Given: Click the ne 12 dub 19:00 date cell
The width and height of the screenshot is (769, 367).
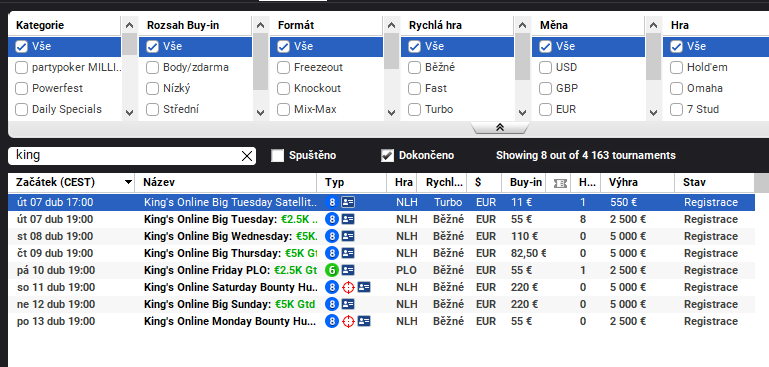Looking at the screenshot, I should click(x=55, y=304).
